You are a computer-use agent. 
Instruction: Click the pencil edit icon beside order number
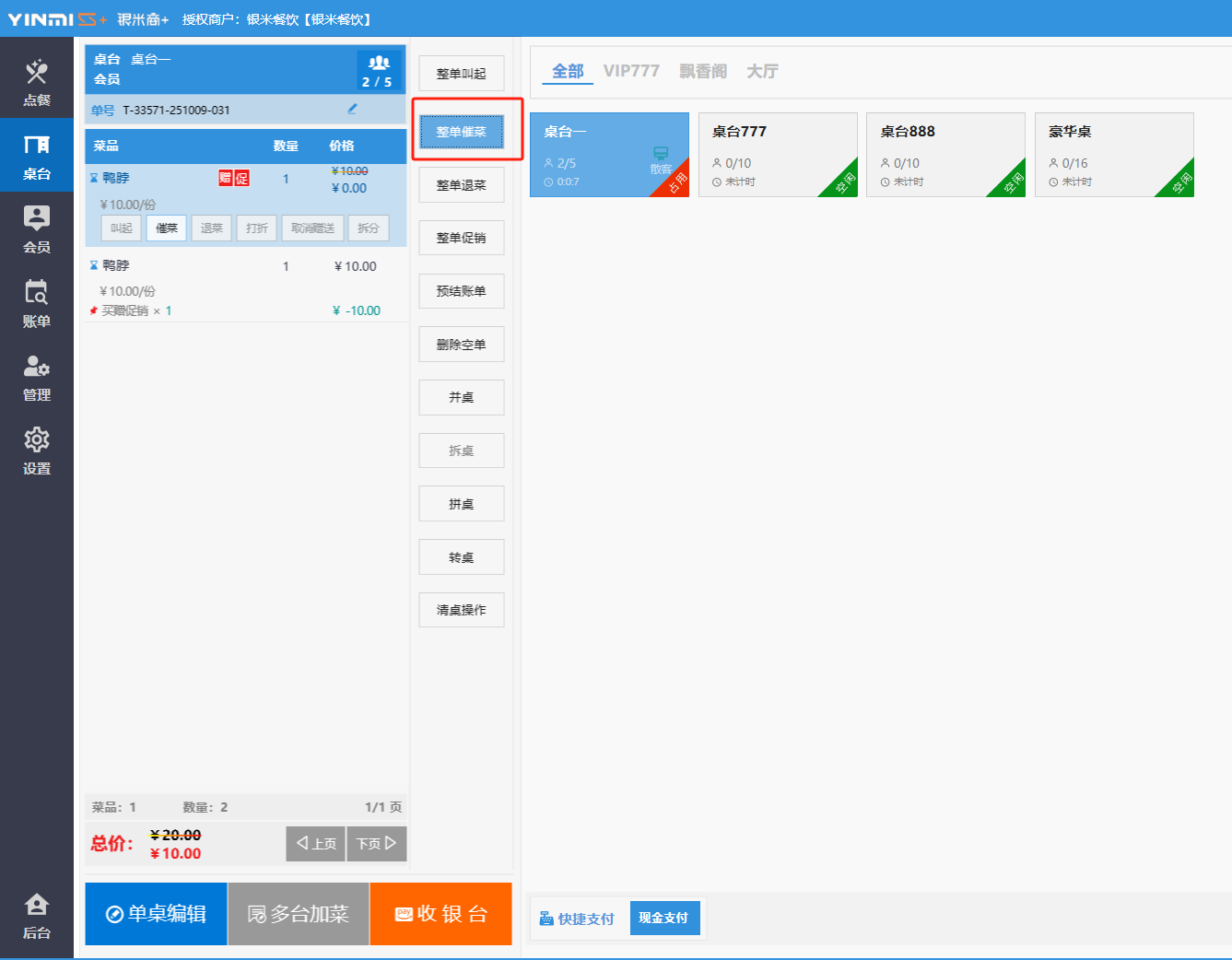click(x=352, y=109)
